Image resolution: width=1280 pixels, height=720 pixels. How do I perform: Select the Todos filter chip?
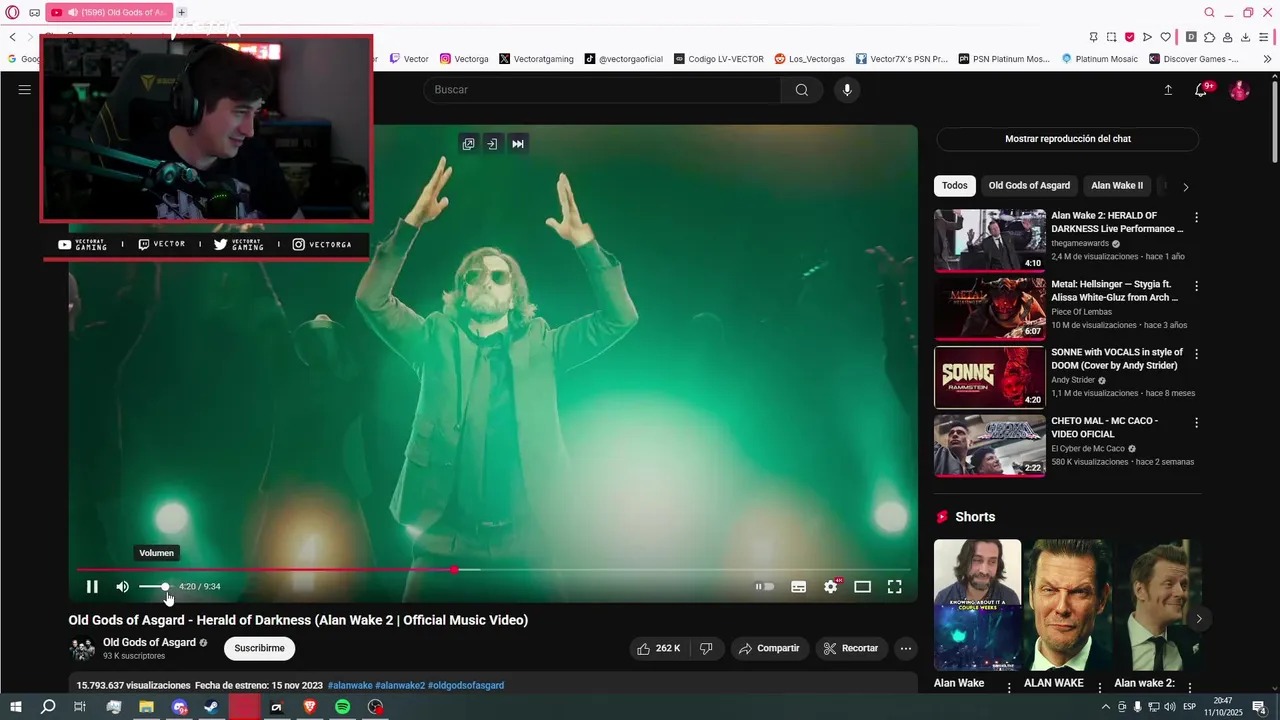pos(954,186)
